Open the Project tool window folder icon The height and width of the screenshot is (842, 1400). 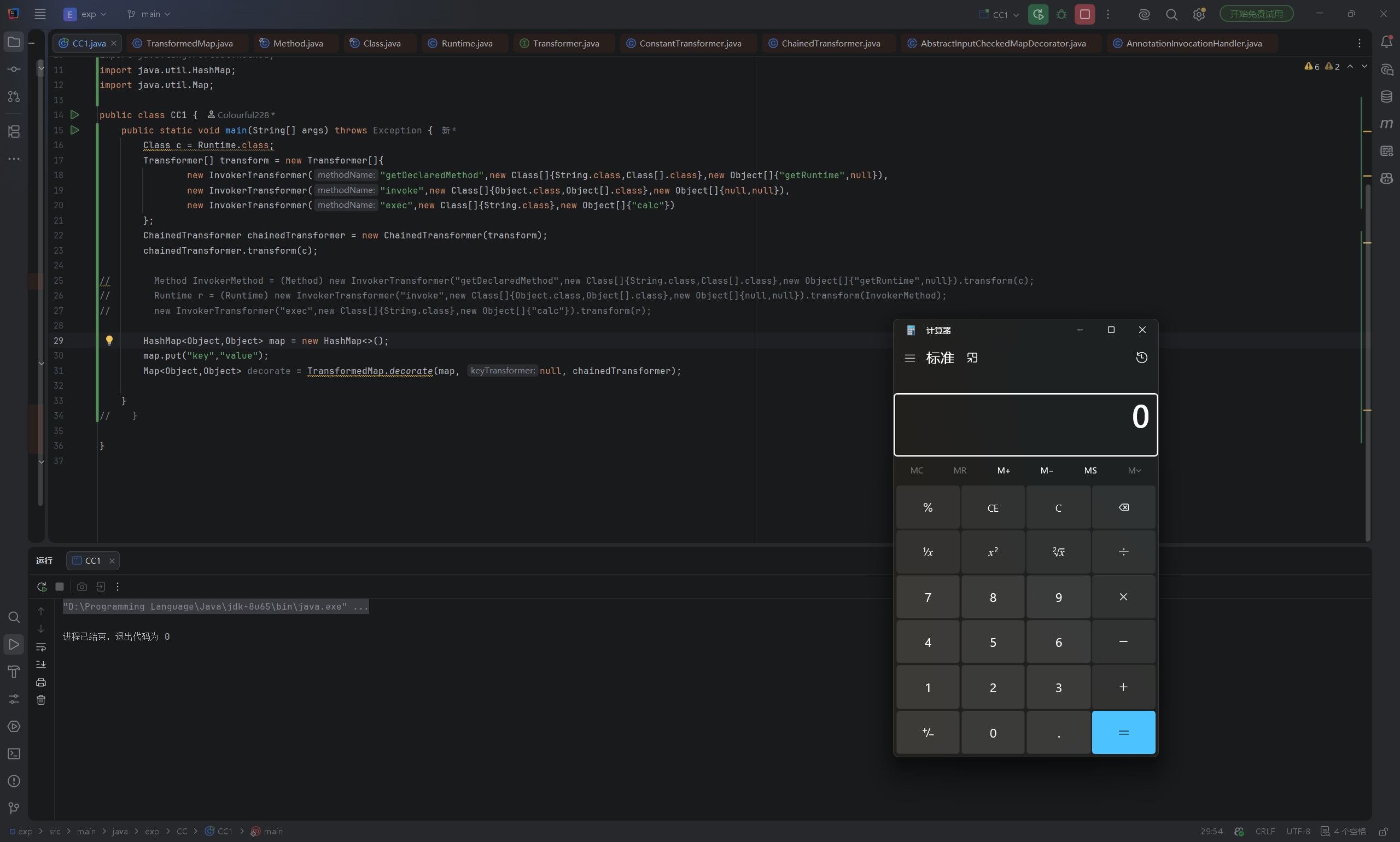[x=14, y=42]
